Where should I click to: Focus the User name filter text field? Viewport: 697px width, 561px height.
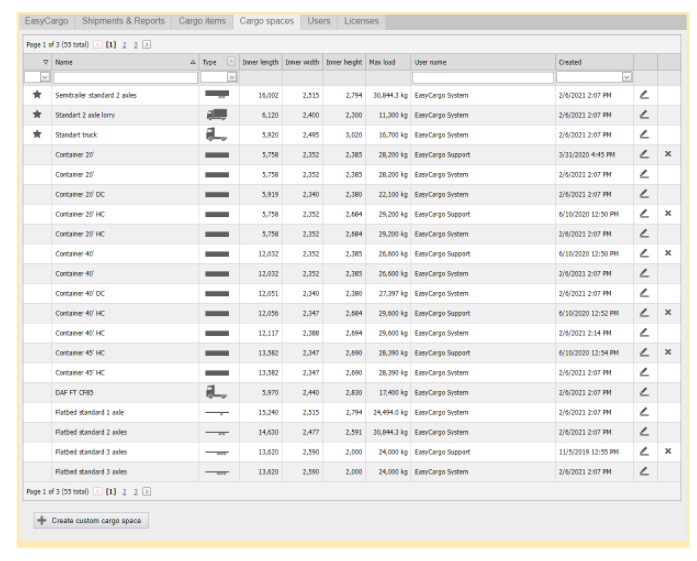(483, 77)
